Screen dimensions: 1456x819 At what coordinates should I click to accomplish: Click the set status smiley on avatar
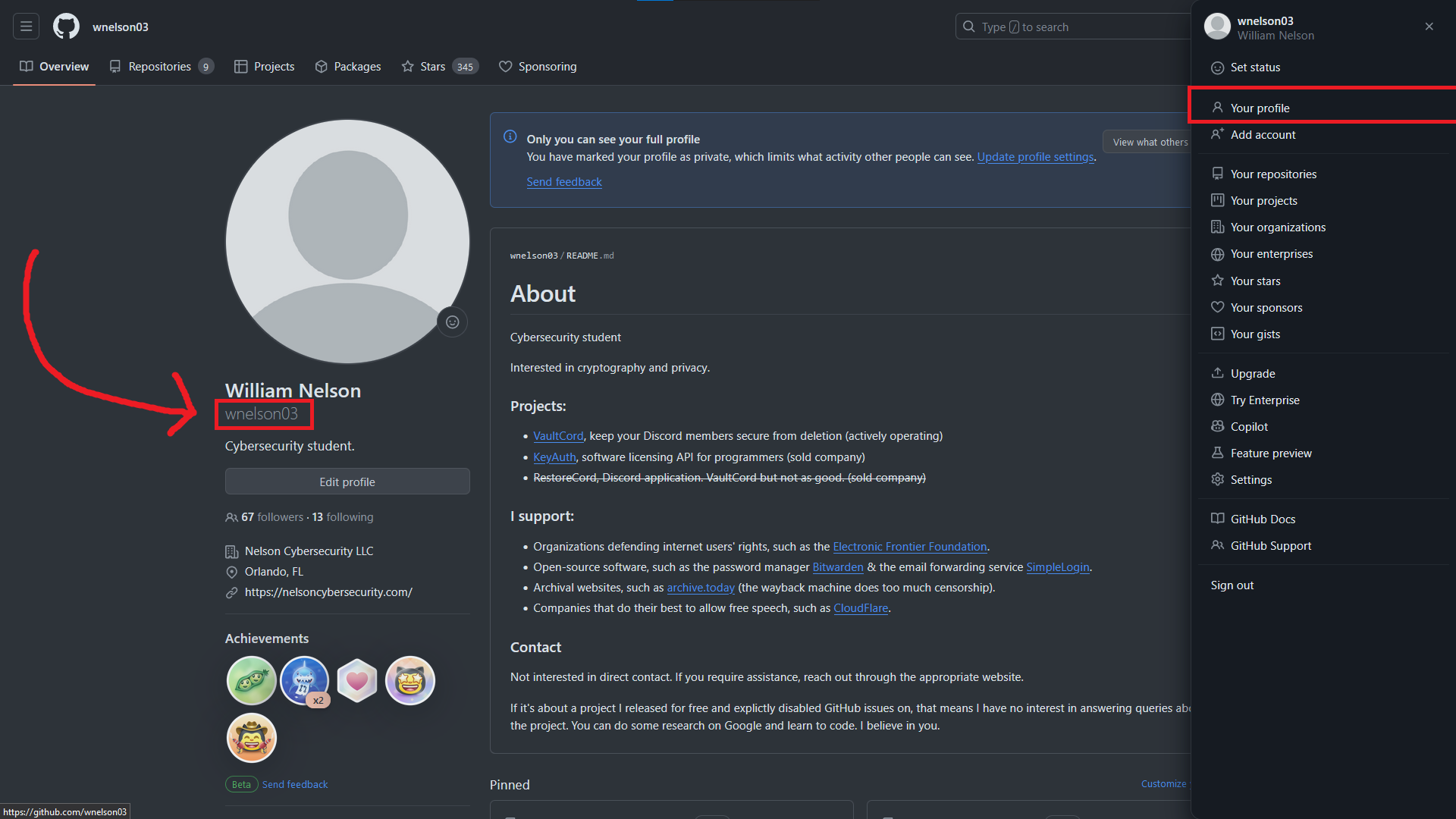click(x=452, y=322)
